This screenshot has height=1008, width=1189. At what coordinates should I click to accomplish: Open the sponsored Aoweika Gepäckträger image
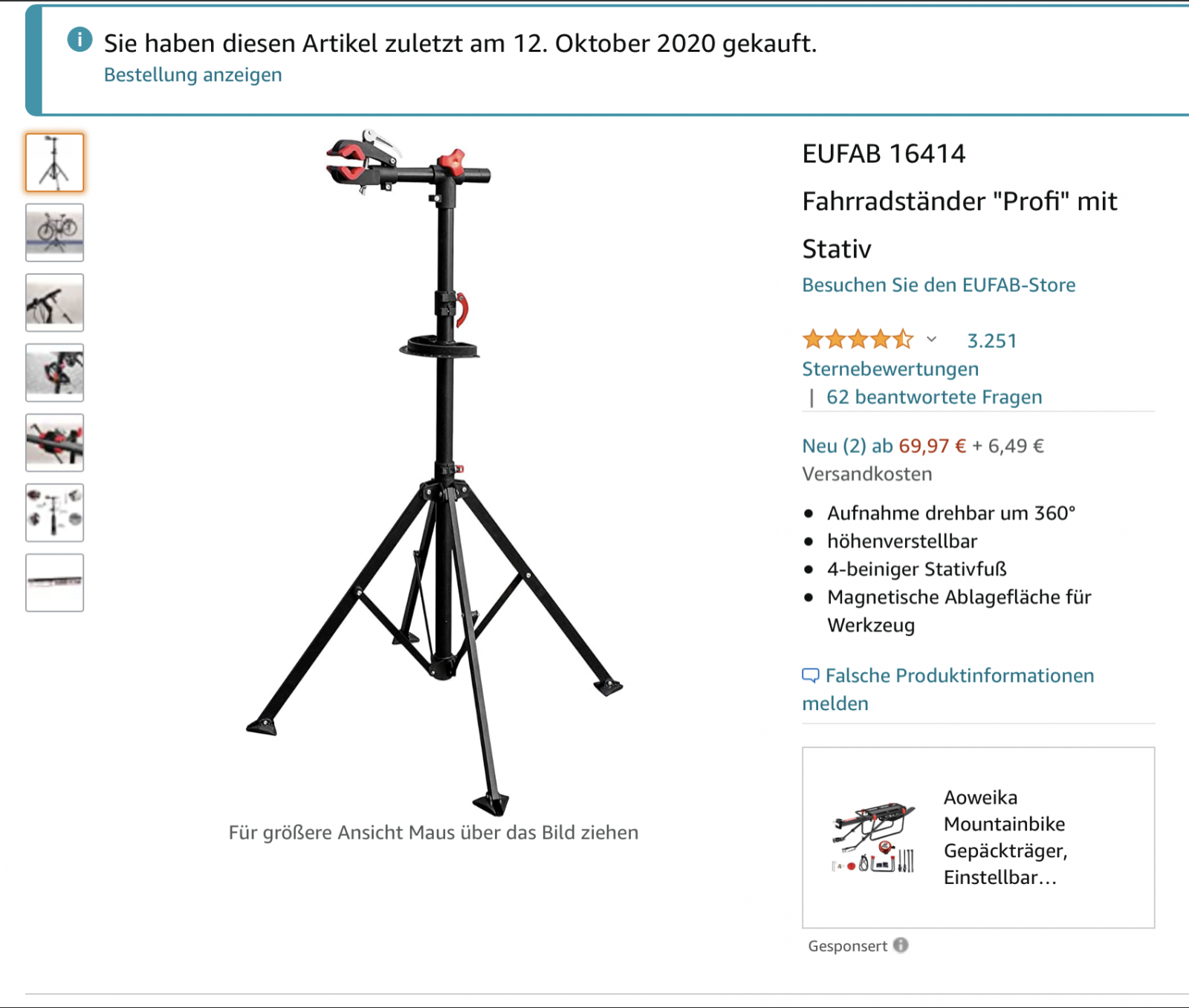874,837
